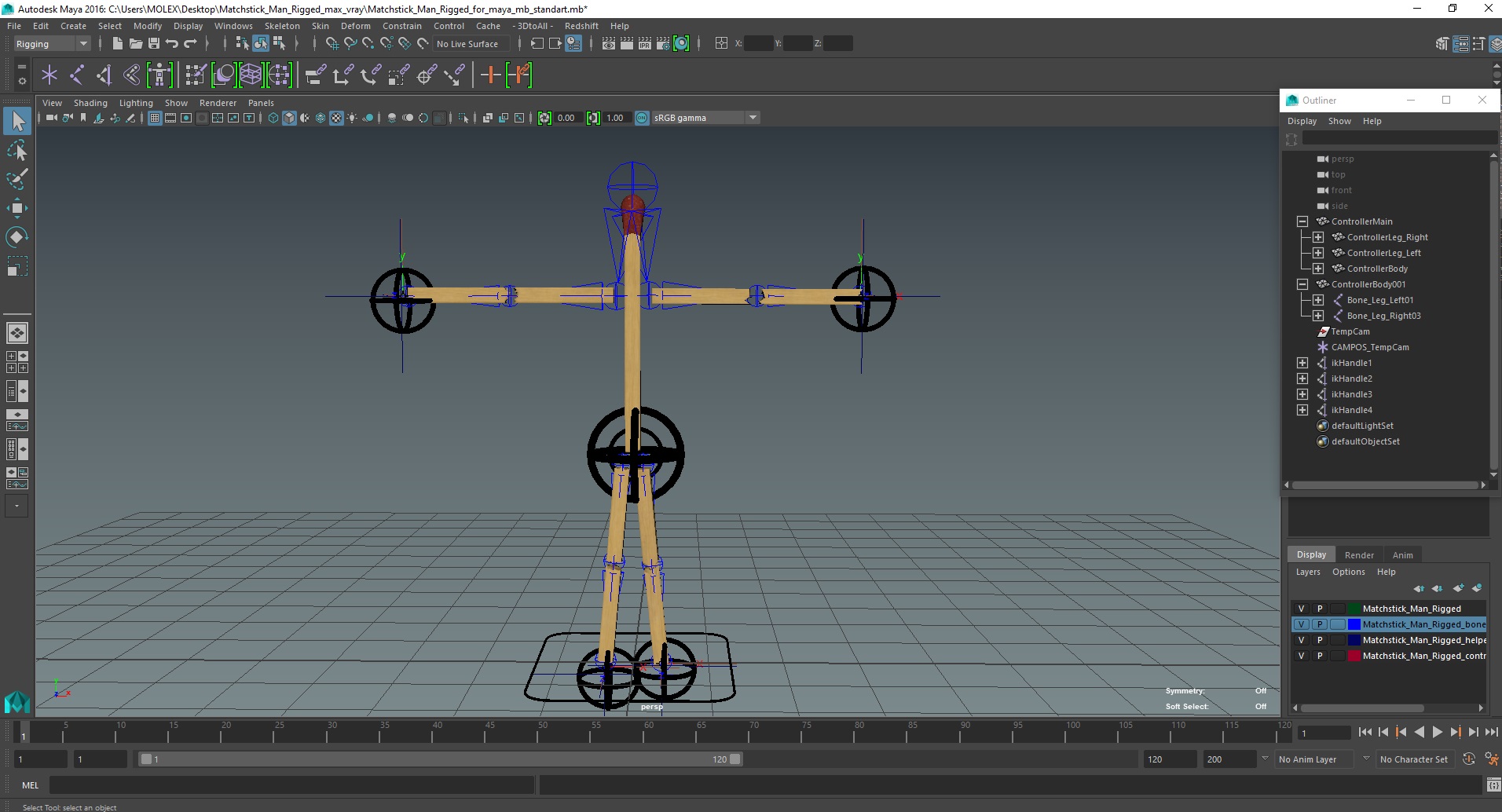Click the Save scene icon
Image resolution: width=1502 pixels, height=812 pixels.
tap(154, 44)
